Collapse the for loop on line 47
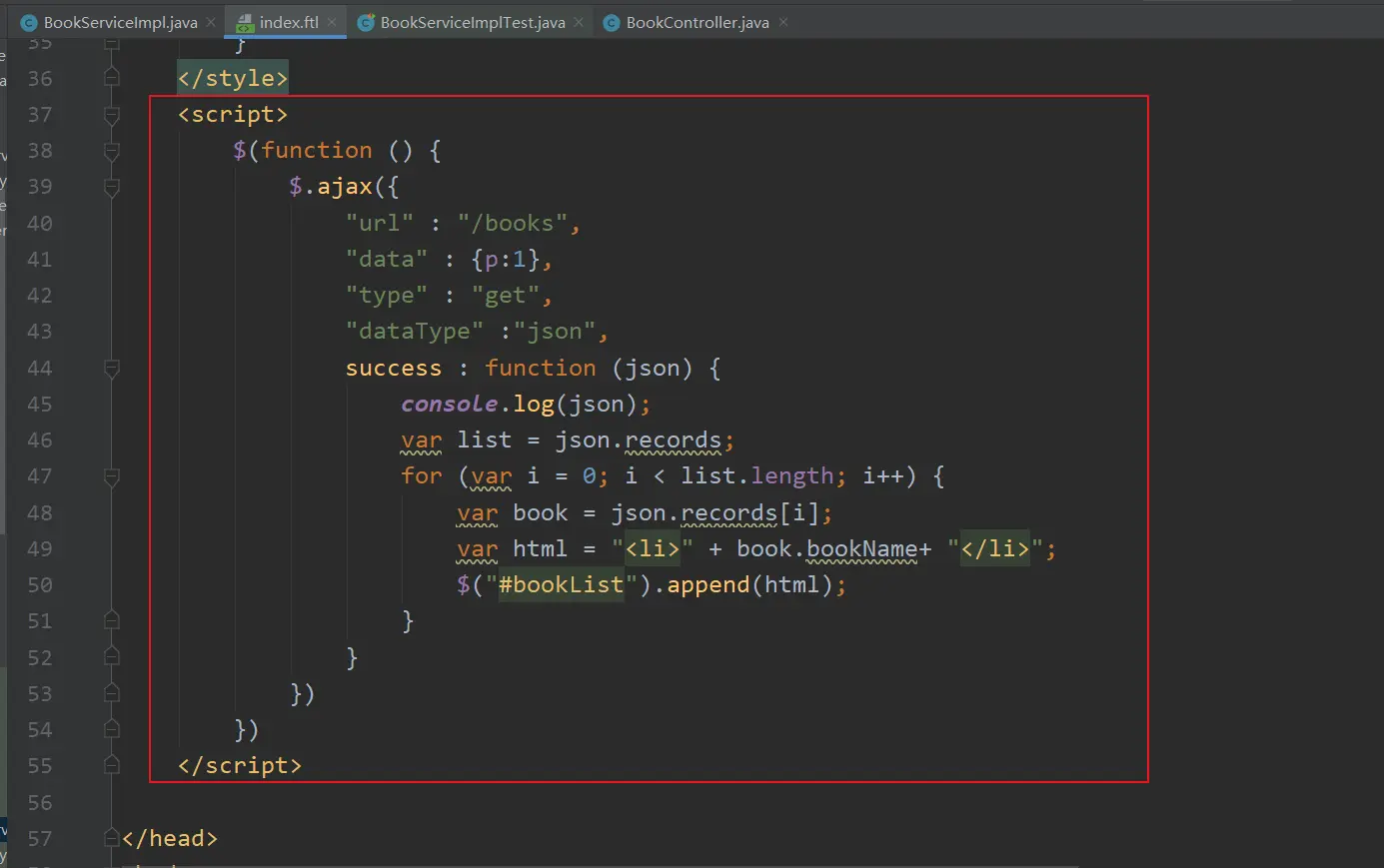The width and height of the screenshot is (1384, 868). pyautogui.click(x=112, y=476)
